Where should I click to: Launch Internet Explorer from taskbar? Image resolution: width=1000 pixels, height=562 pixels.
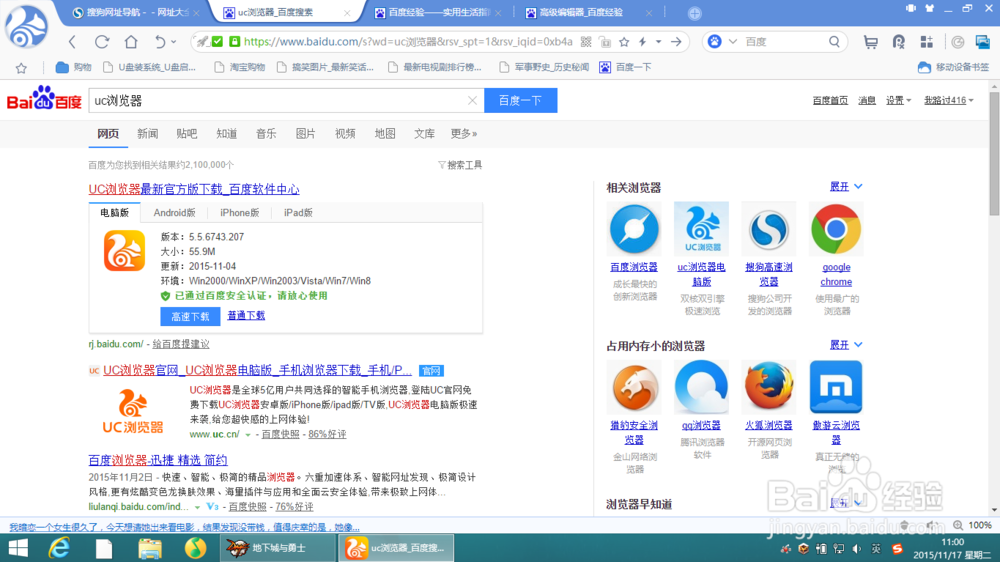coord(59,548)
